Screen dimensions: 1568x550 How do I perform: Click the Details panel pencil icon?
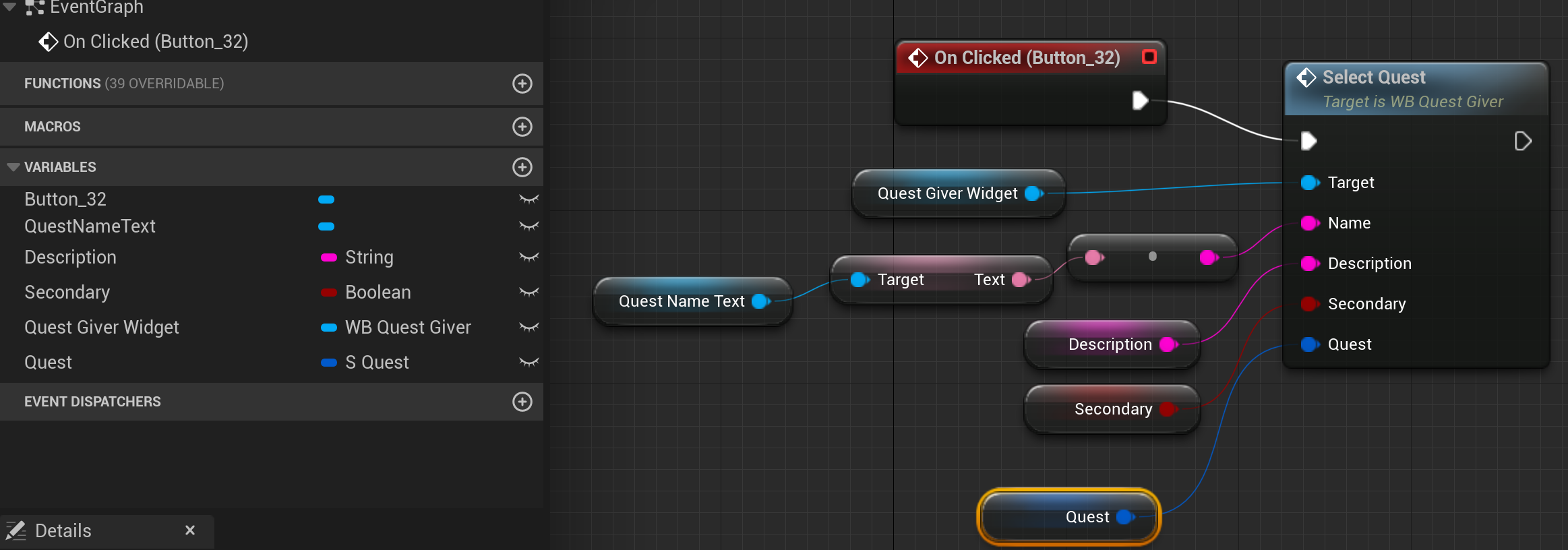(16, 530)
